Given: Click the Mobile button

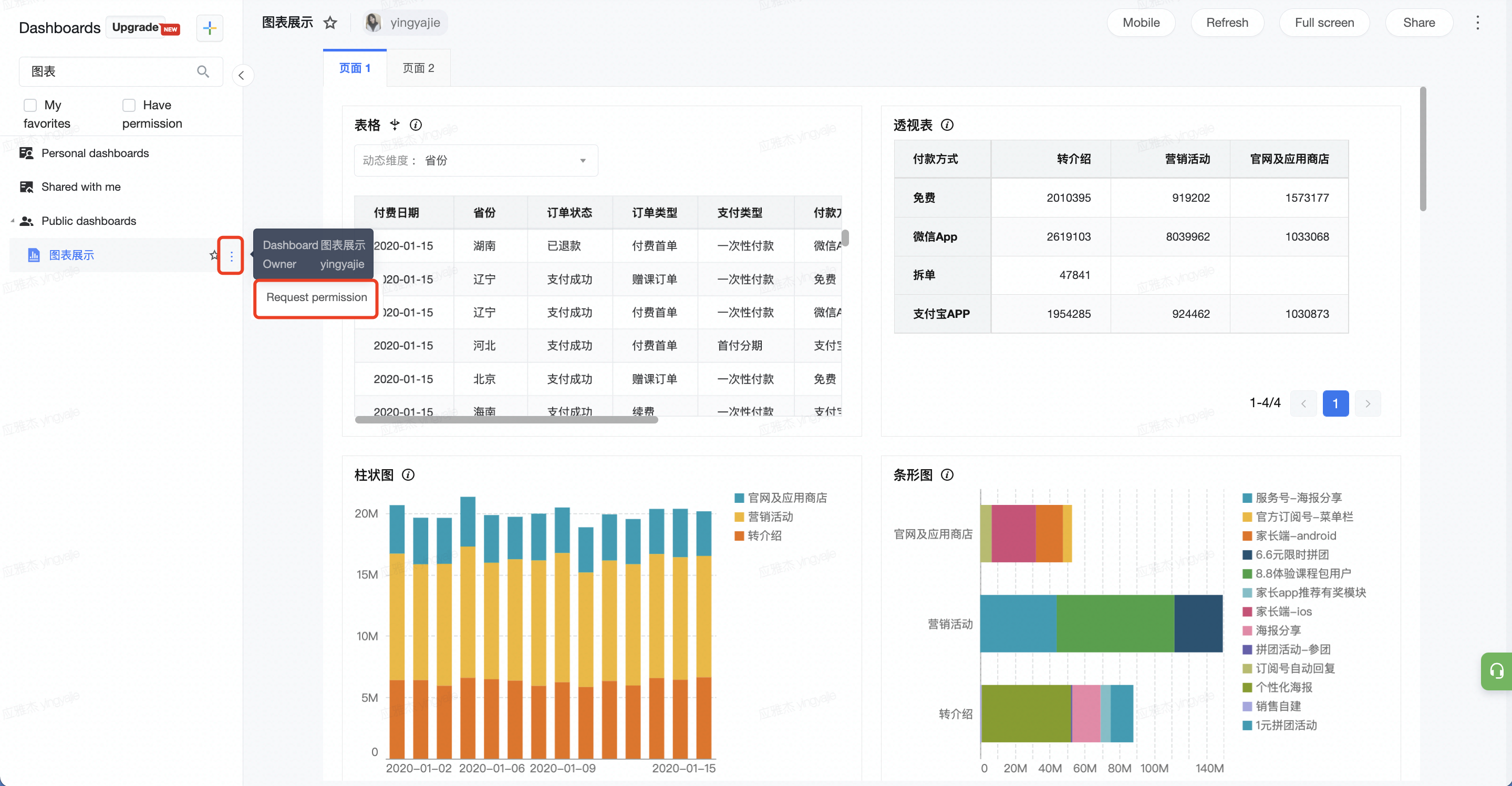Looking at the screenshot, I should pyautogui.click(x=1141, y=23).
